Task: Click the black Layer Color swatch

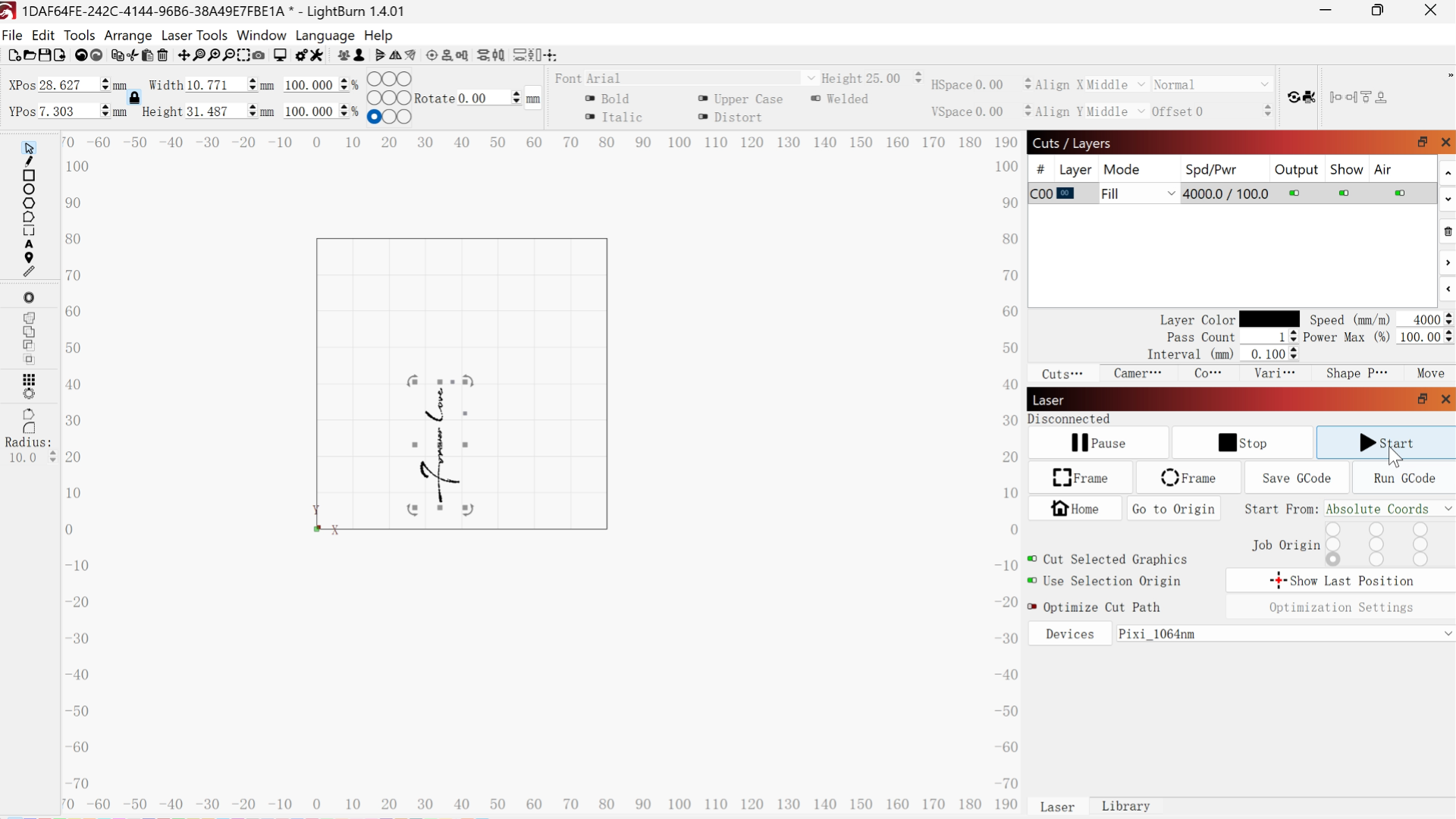Action: click(1269, 320)
